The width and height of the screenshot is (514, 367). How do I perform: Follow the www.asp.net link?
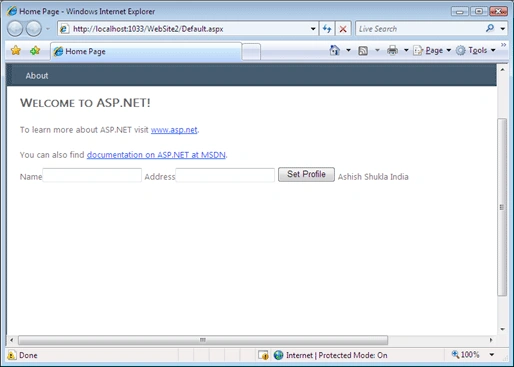coord(174,130)
